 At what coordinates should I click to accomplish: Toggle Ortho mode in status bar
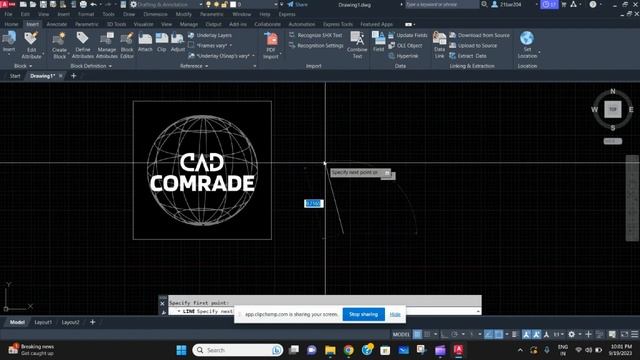click(444, 334)
